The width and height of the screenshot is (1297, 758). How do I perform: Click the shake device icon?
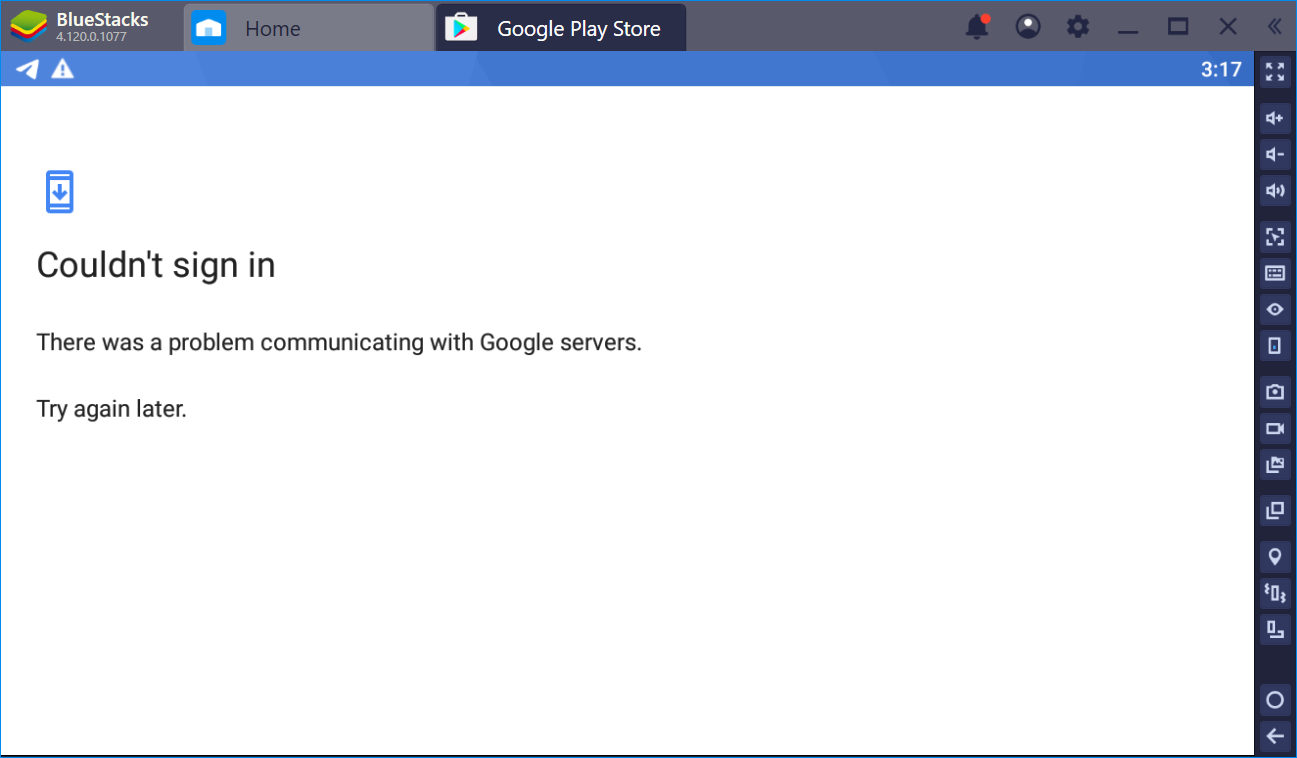(1275, 593)
